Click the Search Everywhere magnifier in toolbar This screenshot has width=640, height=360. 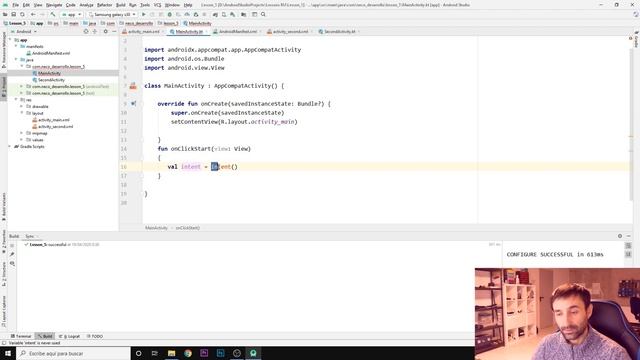coord(263,14)
